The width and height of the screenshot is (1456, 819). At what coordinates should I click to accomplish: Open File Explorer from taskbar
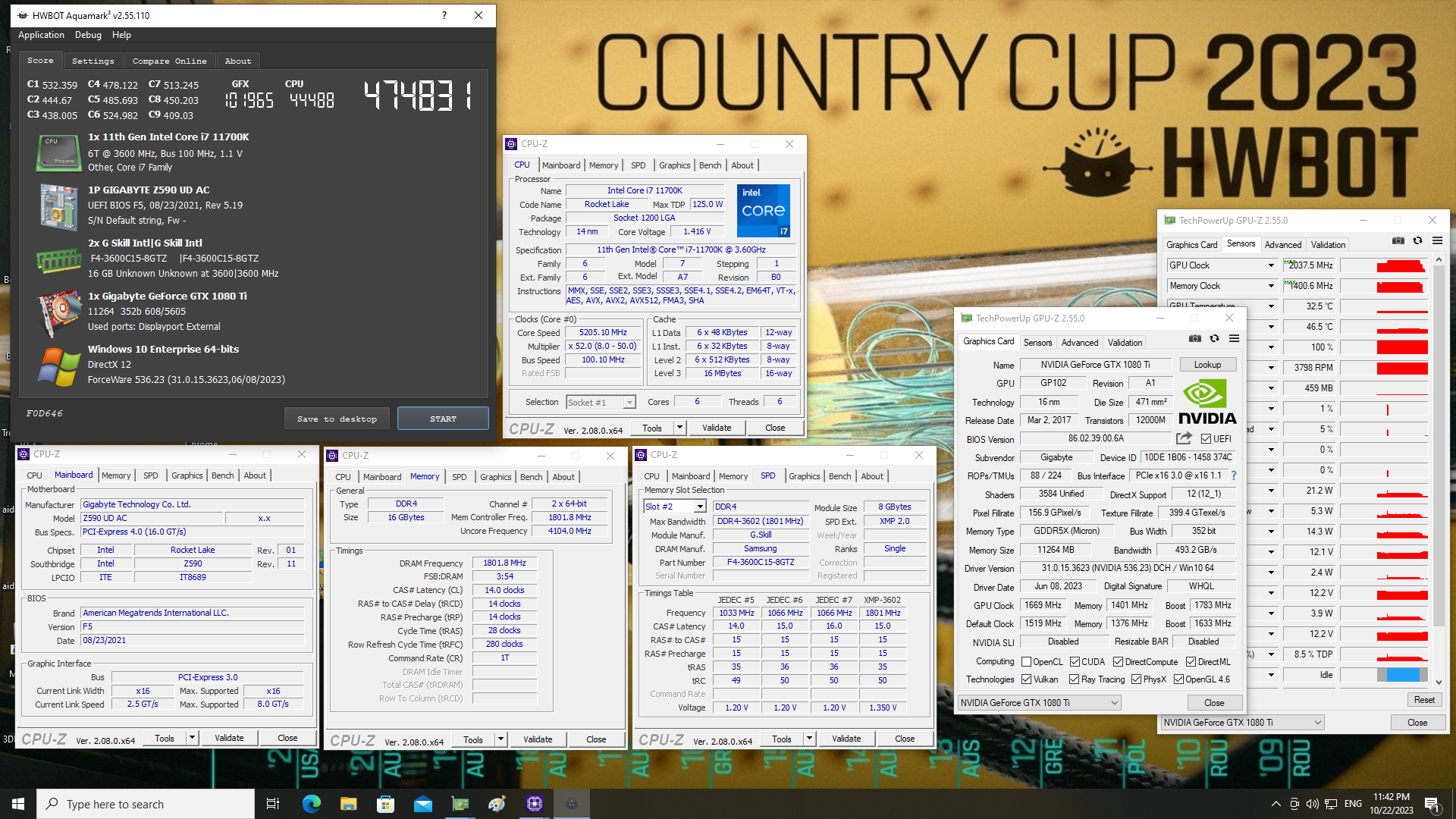pos(348,804)
